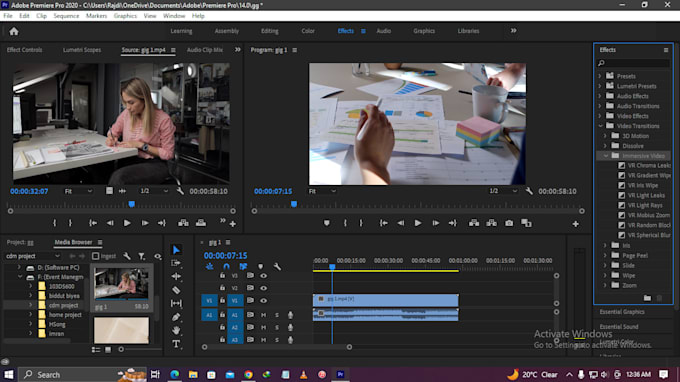Viewport: 680px width, 382px height.
Task: Click Insert button in Source monitor
Action: pyautogui.click(x=183, y=223)
